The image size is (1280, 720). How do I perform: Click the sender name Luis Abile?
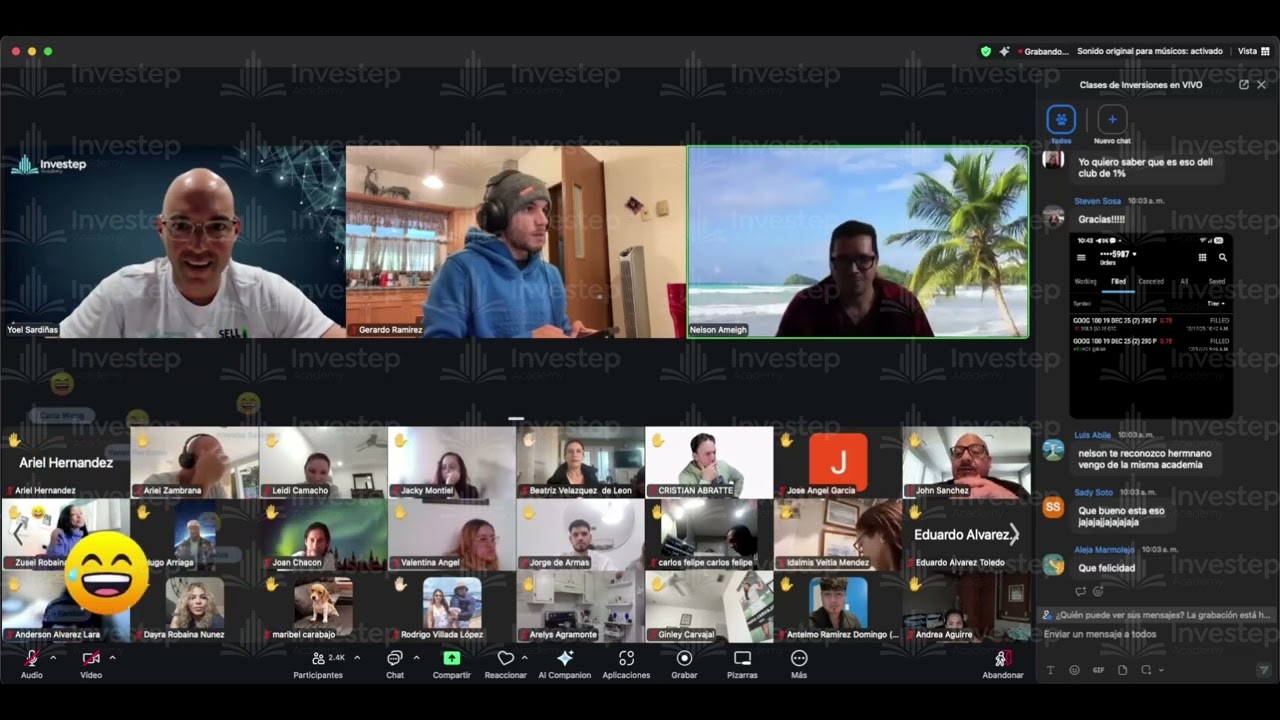(1093, 435)
